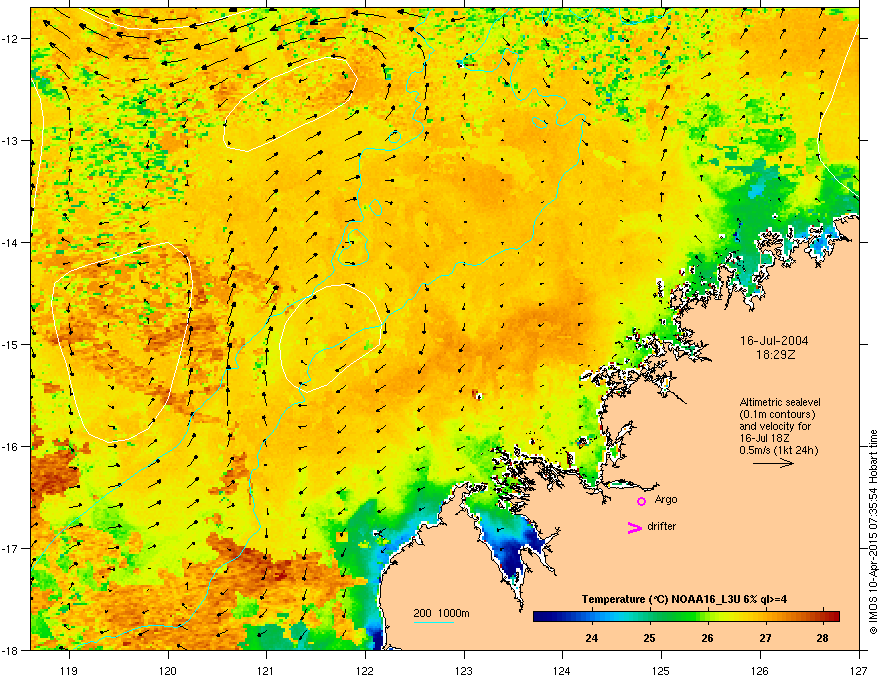This screenshot has width=880, height=680.
Task: Click the latitude axis label -15
Action: click(x=11, y=344)
